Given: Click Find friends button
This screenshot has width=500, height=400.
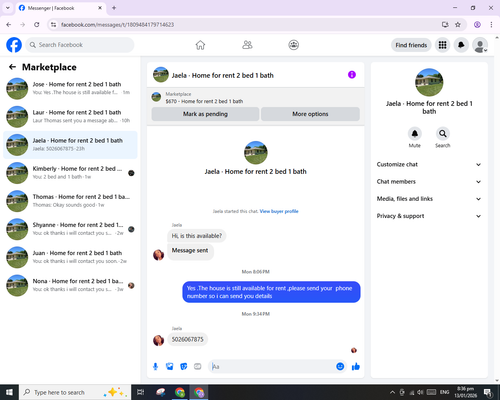Looking at the screenshot, I should (x=411, y=45).
